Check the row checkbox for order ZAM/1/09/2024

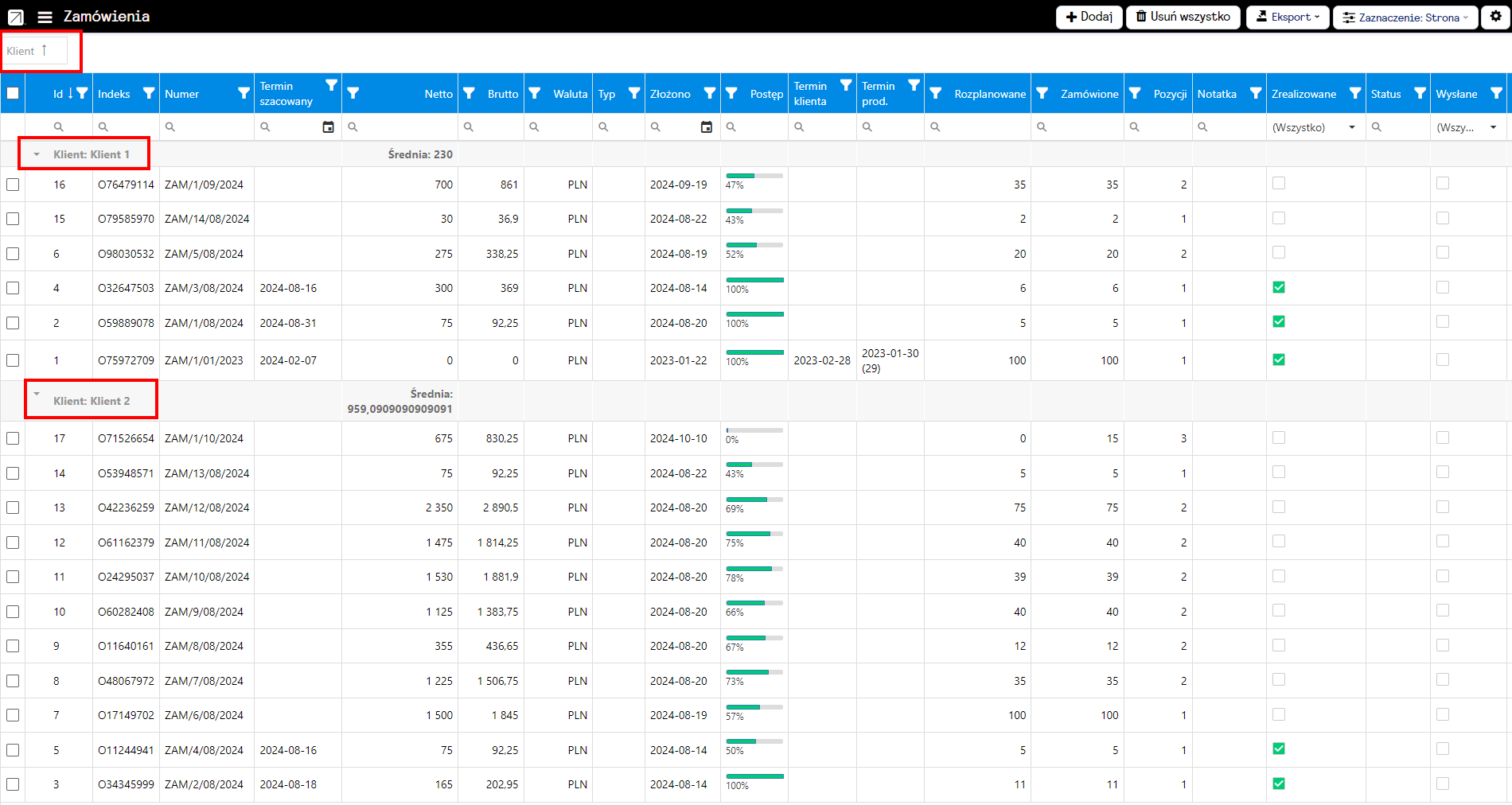[x=13, y=185]
